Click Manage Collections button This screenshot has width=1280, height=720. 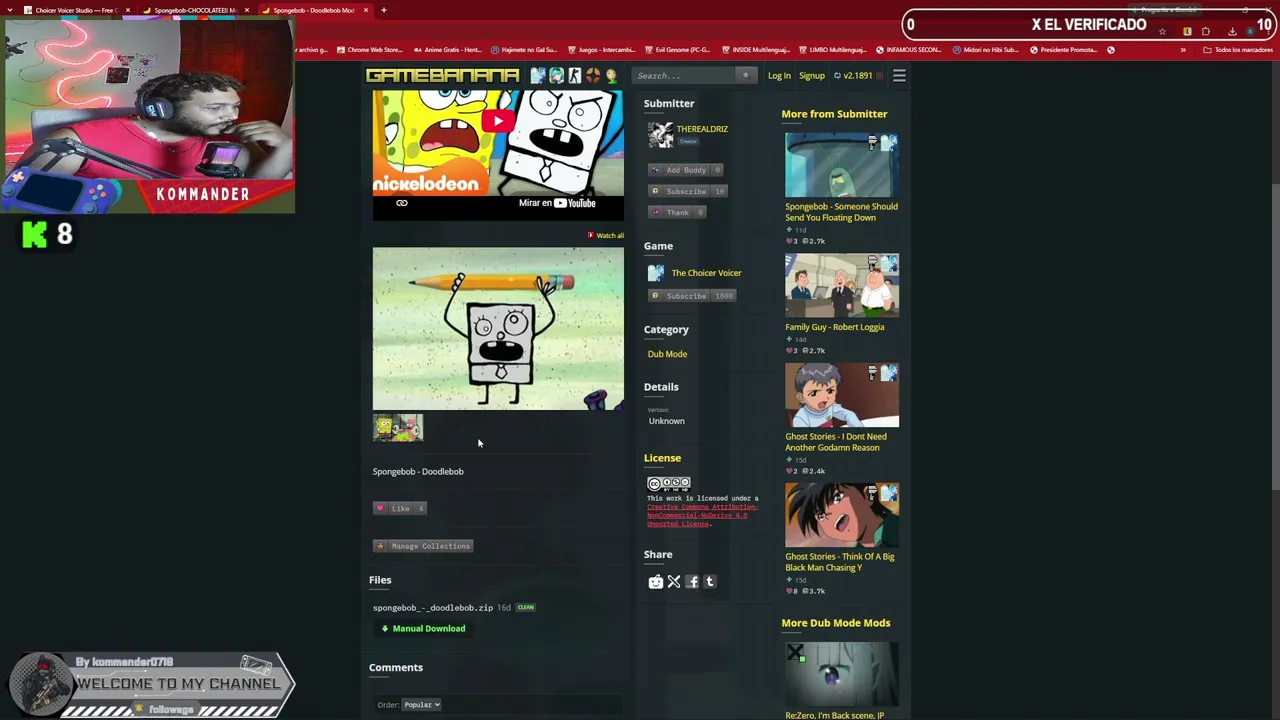point(423,546)
